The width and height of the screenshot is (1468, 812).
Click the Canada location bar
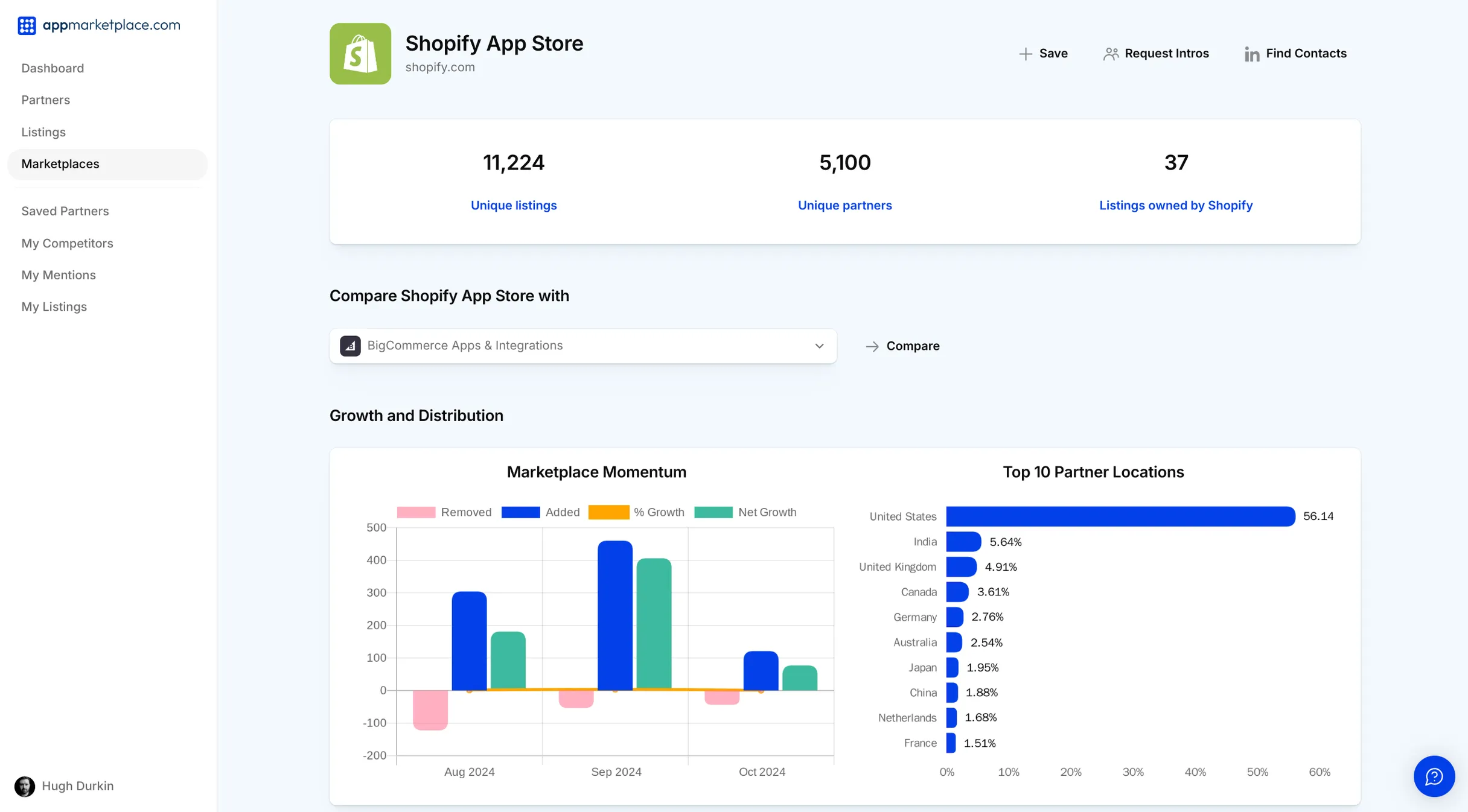(957, 592)
